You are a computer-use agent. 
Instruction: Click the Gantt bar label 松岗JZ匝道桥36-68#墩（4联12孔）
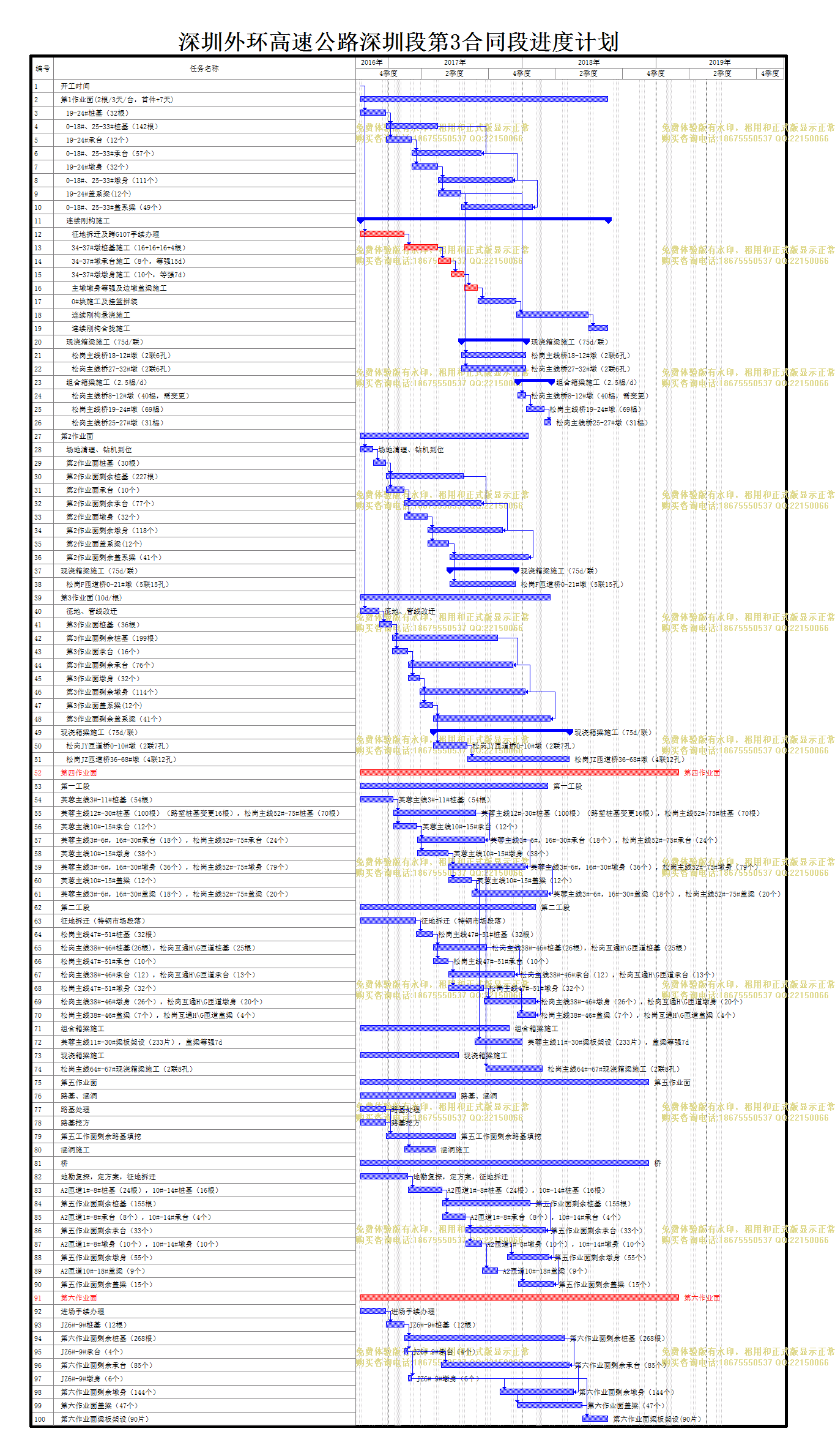629,760
